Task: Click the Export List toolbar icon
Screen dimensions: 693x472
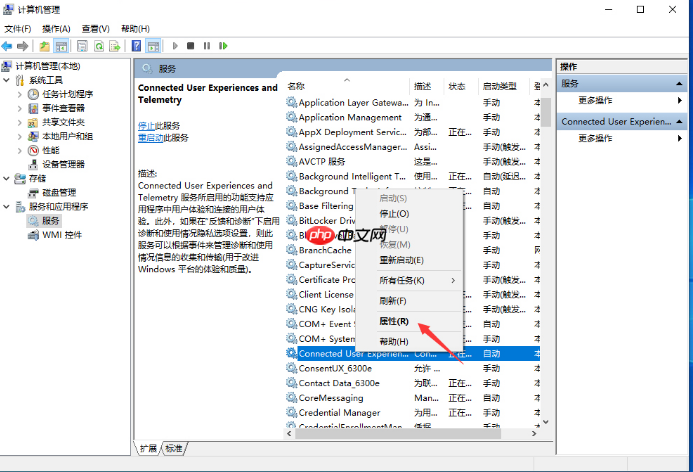Action: point(115,46)
